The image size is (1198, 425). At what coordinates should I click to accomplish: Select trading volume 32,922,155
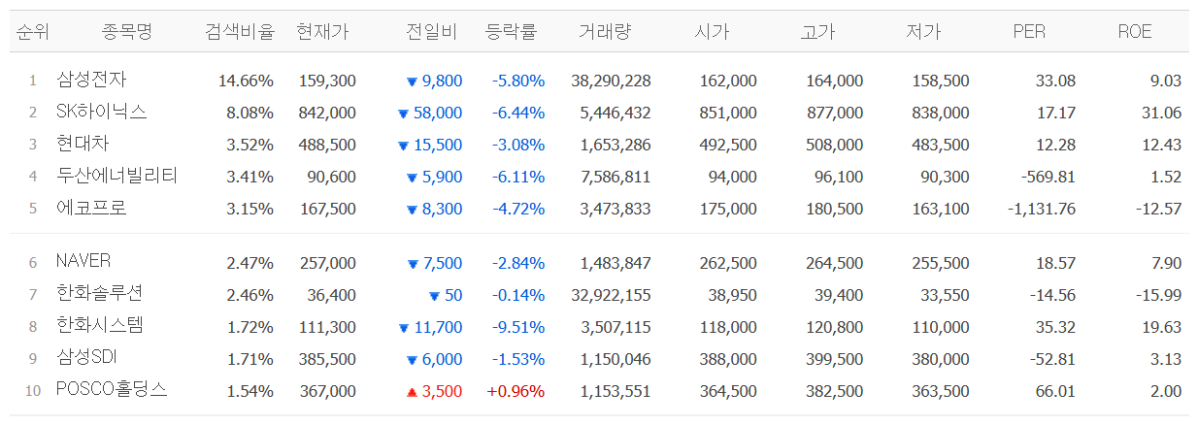tap(610, 295)
